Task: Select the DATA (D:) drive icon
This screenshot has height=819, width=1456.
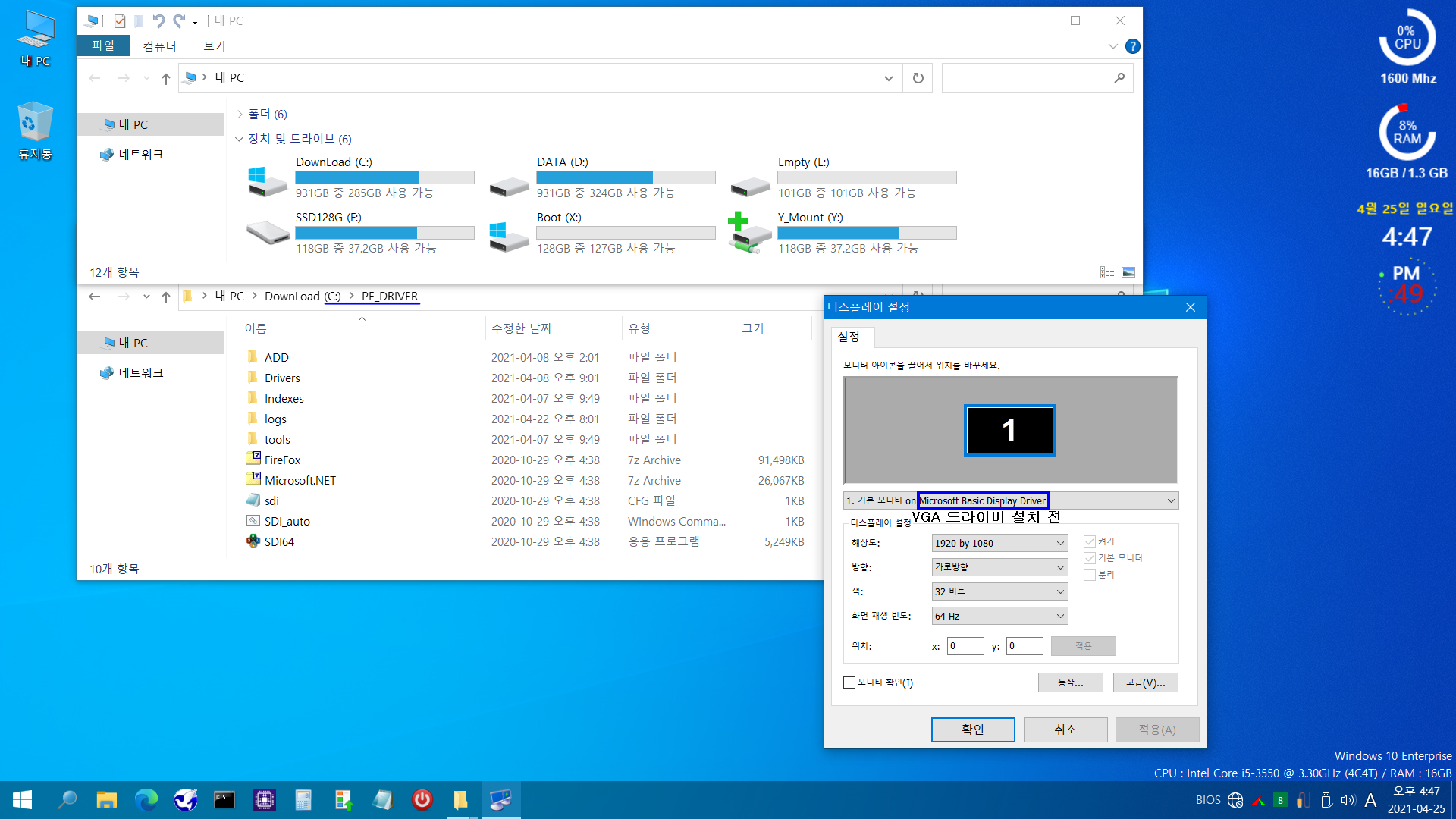Action: (x=508, y=185)
